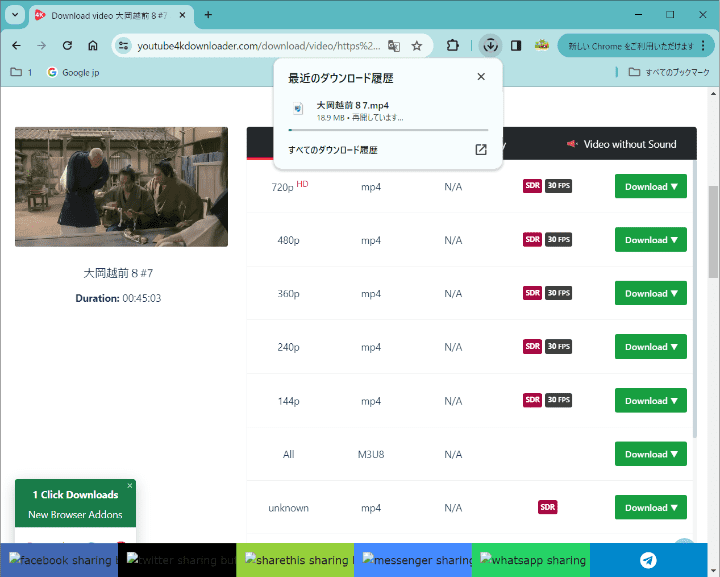
Task: Go to the browser home page icon
Action: (x=93, y=45)
